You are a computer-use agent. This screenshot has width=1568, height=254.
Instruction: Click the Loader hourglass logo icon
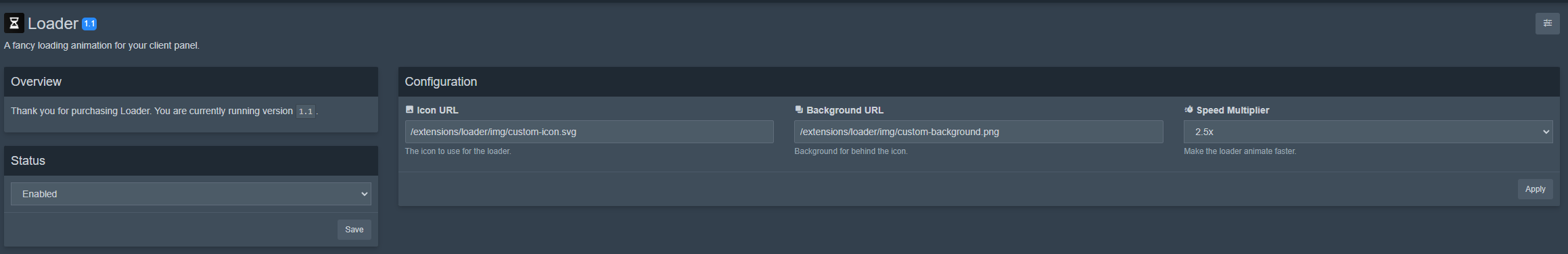click(x=14, y=23)
